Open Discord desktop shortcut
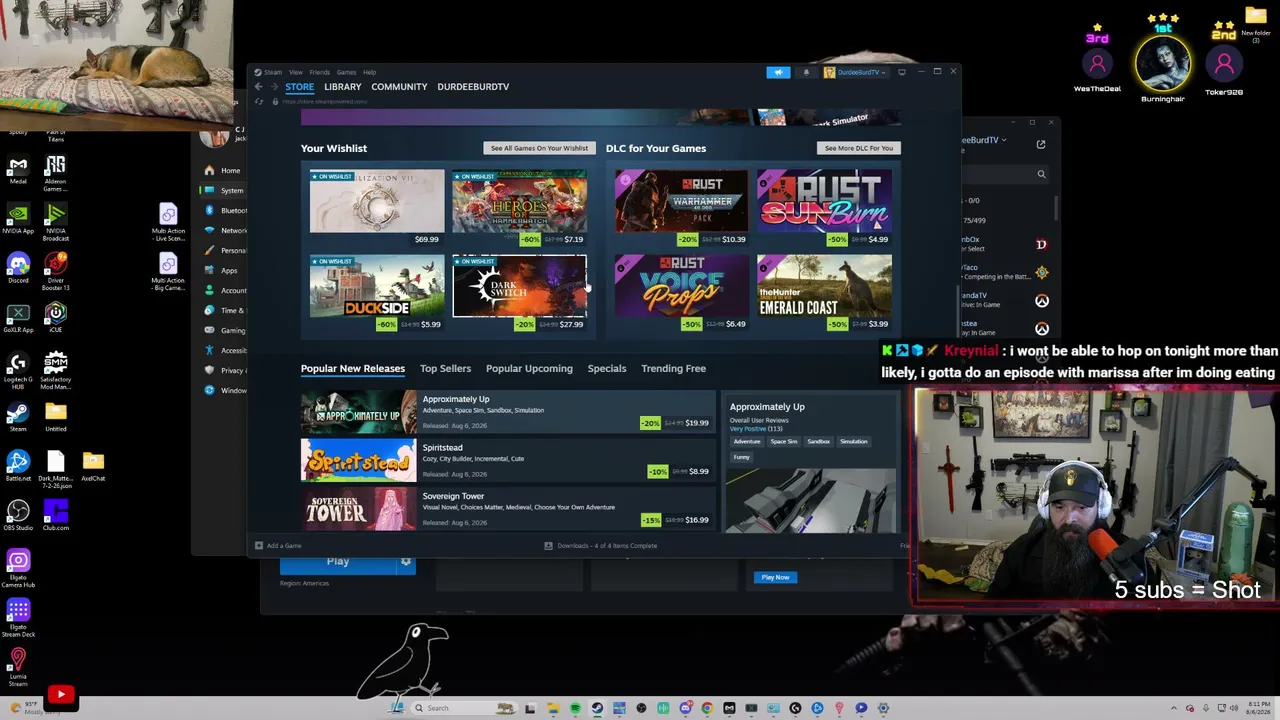1280x720 pixels. pos(18,268)
